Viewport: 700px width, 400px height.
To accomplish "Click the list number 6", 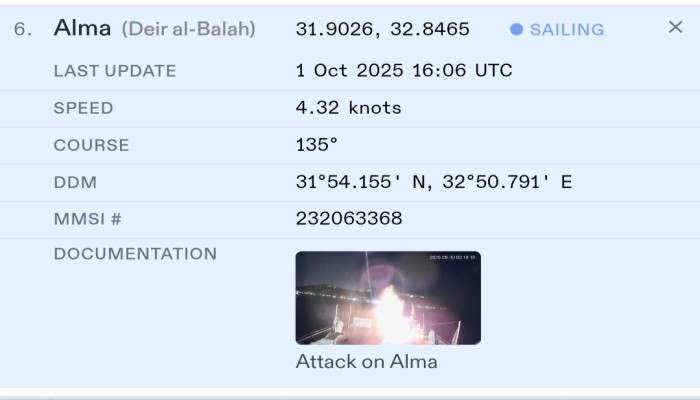I will click(22, 30).
